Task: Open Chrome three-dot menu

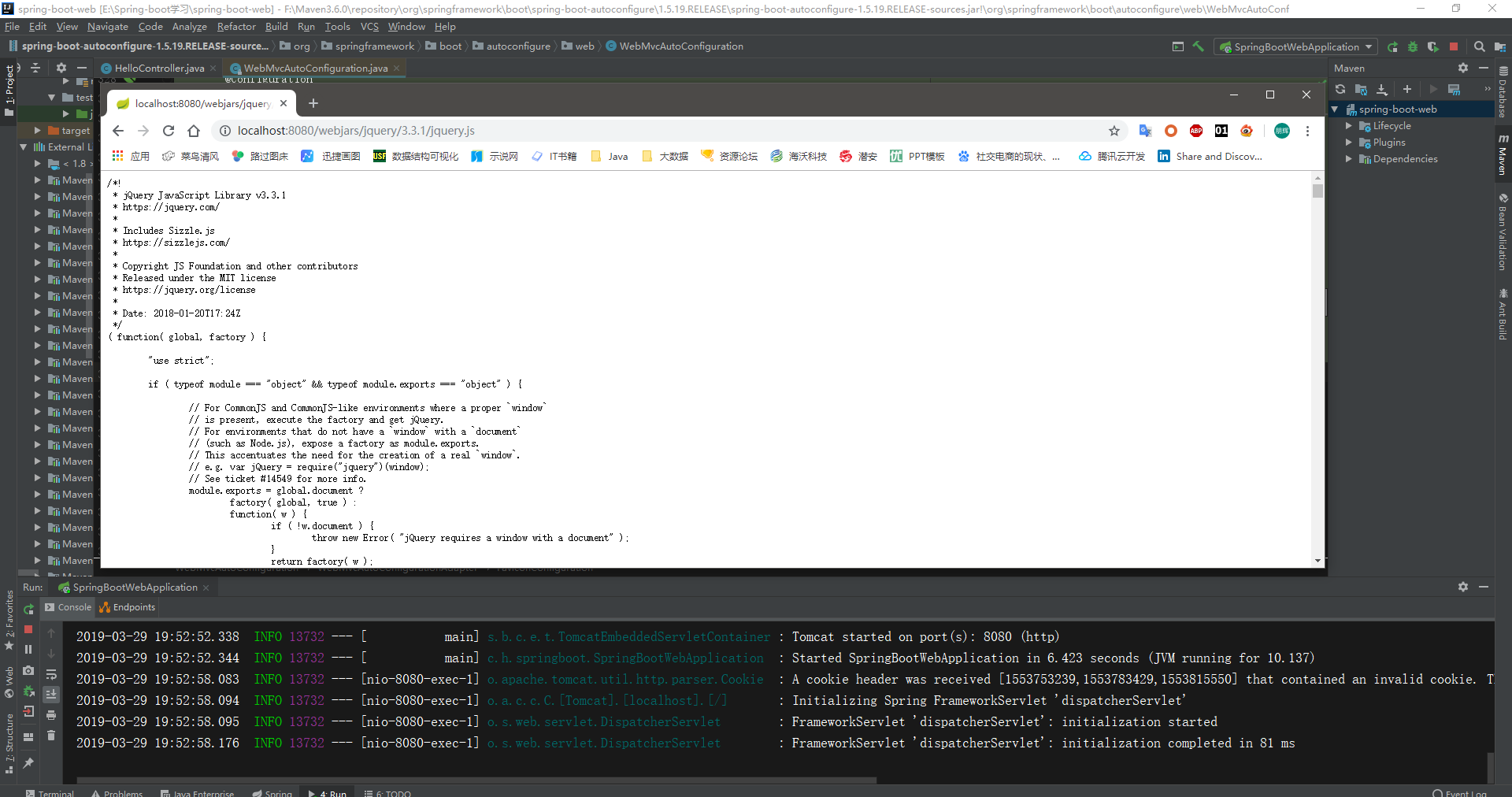Action: [x=1307, y=131]
